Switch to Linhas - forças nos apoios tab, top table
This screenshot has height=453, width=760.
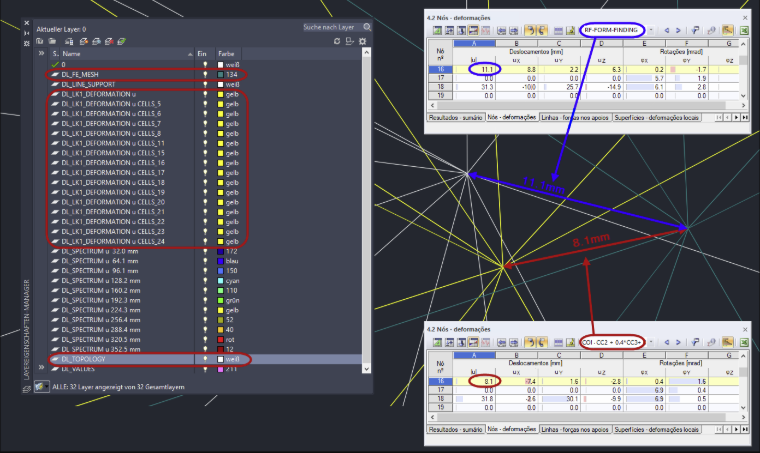pyautogui.click(x=575, y=117)
